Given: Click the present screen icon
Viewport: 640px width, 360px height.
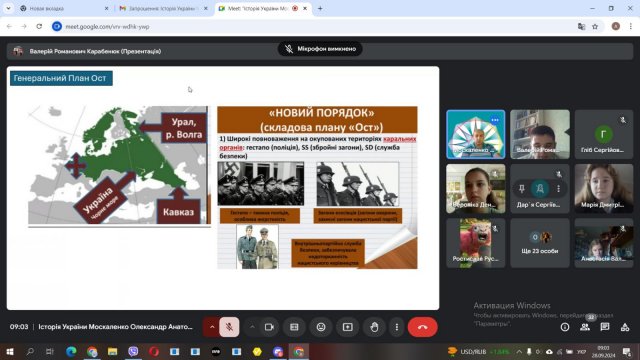Looking at the screenshot, I should (x=347, y=327).
